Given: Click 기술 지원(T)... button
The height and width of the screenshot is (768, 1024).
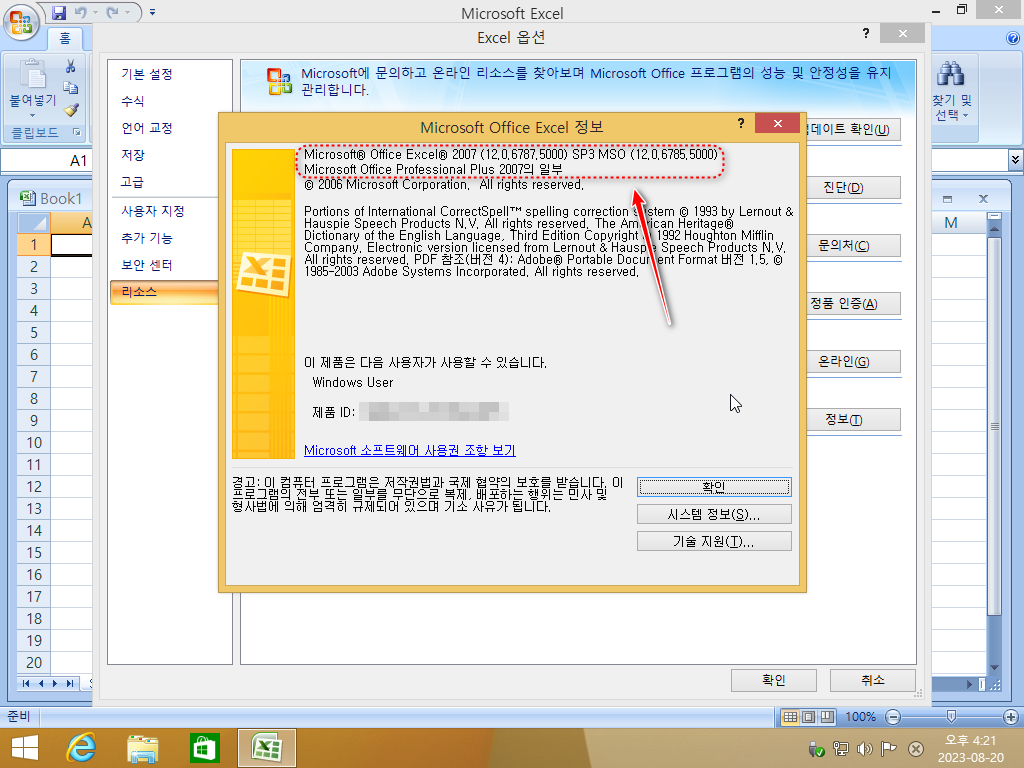Looking at the screenshot, I should [714, 541].
